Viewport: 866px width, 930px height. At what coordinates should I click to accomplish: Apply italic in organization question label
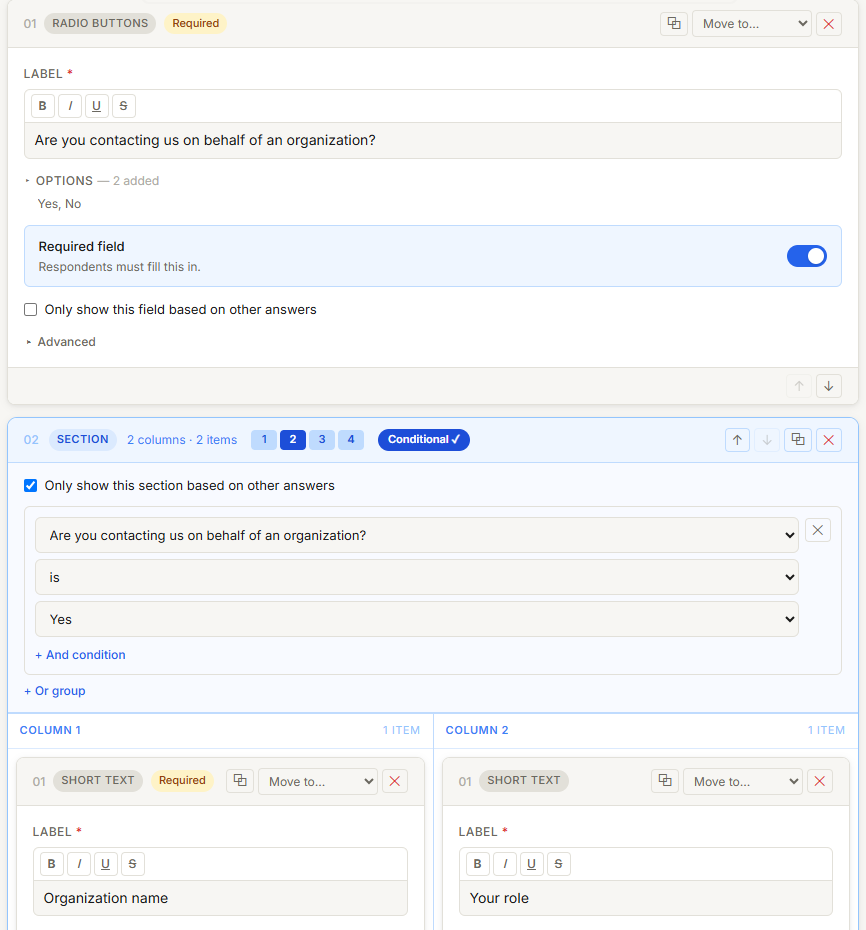(70, 106)
